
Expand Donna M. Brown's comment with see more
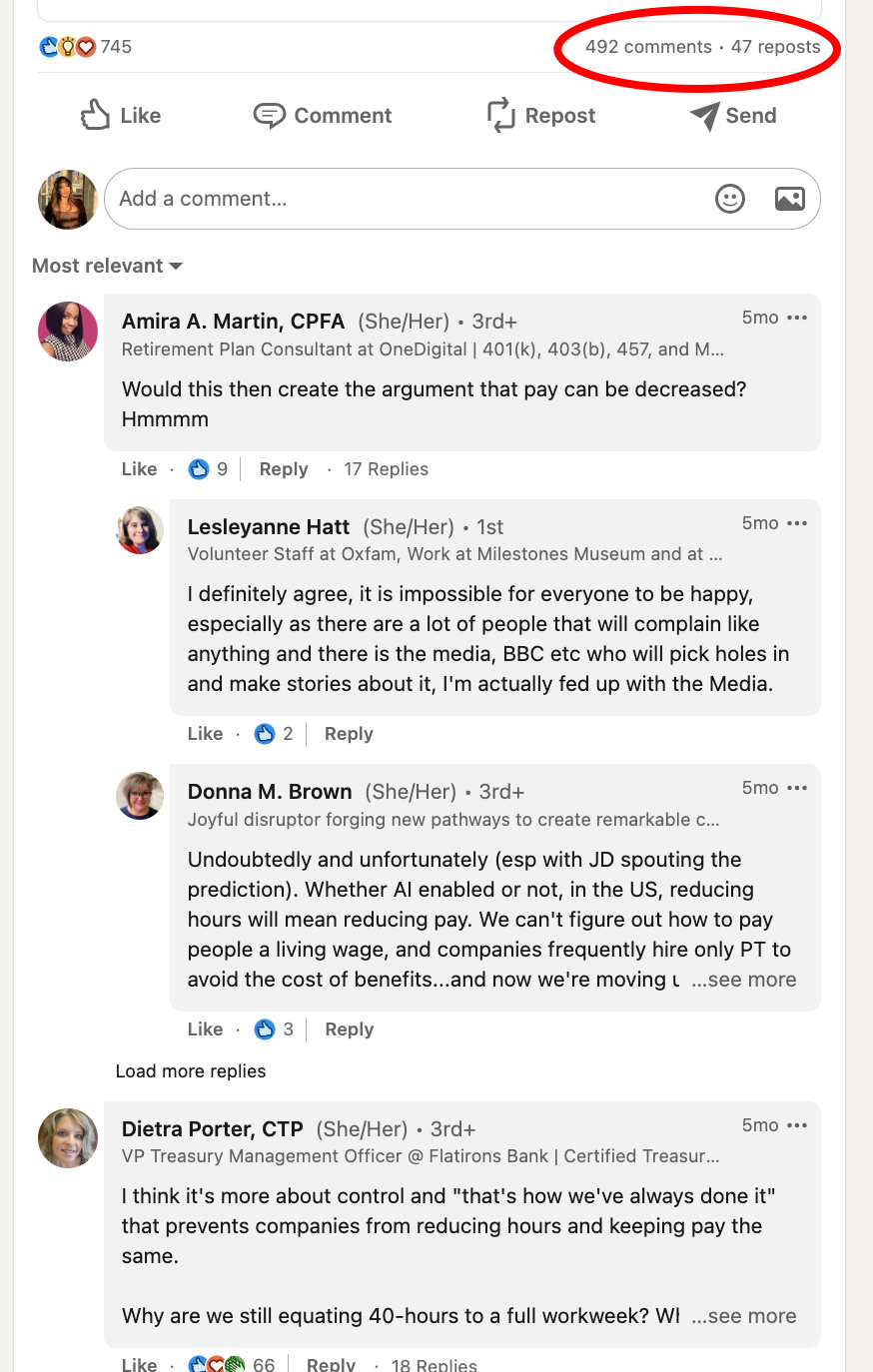coord(744,980)
